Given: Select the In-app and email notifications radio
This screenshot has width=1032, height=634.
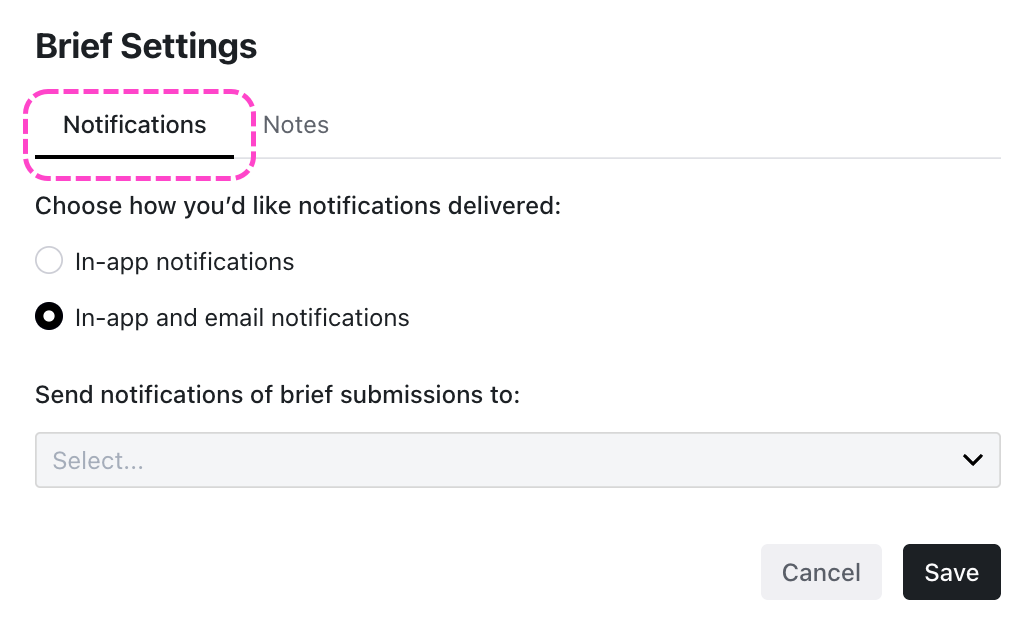Looking at the screenshot, I should (49, 318).
